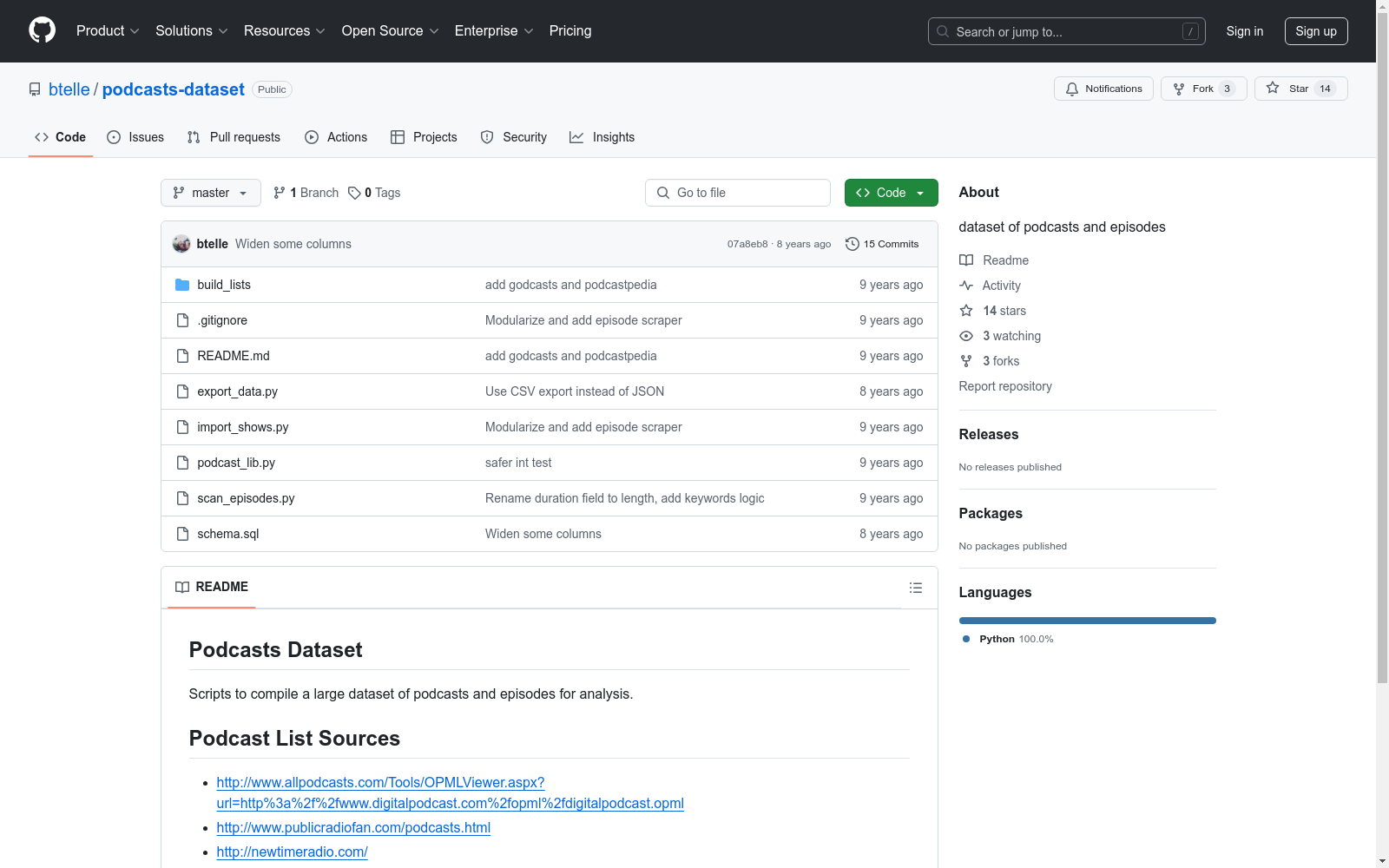Image resolution: width=1389 pixels, height=868 pixels.
Task: Click the page vertical scrollbar
Action: 1383,347
